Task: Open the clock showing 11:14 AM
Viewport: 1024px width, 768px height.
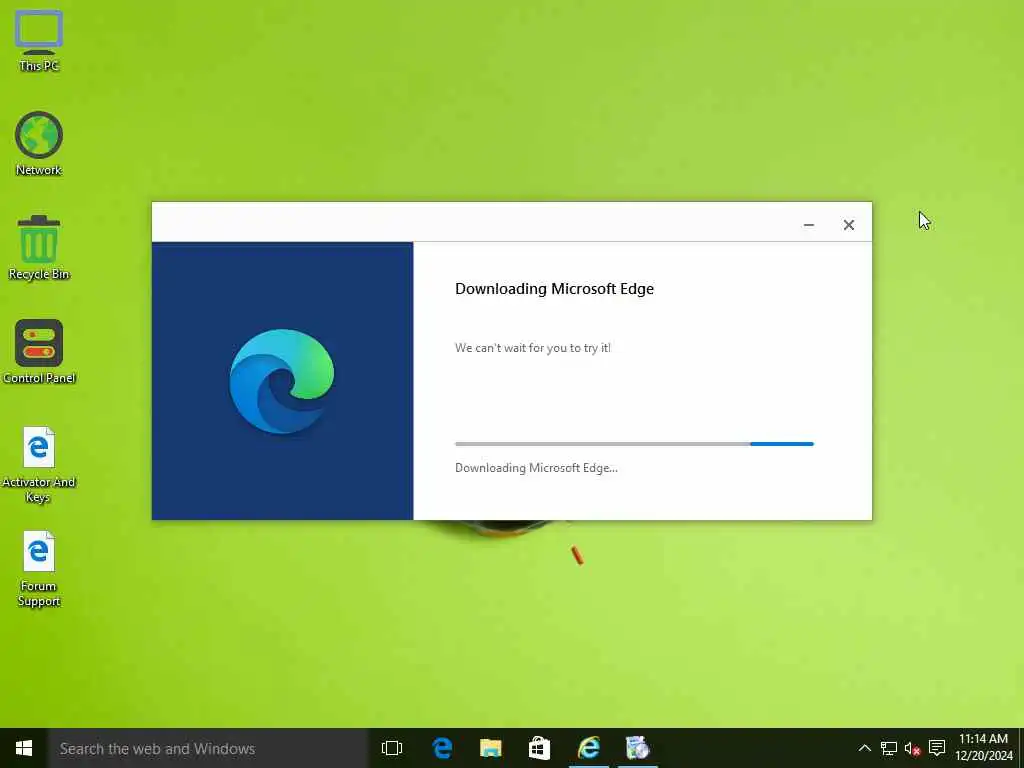Action: click(x=984, y=748)
